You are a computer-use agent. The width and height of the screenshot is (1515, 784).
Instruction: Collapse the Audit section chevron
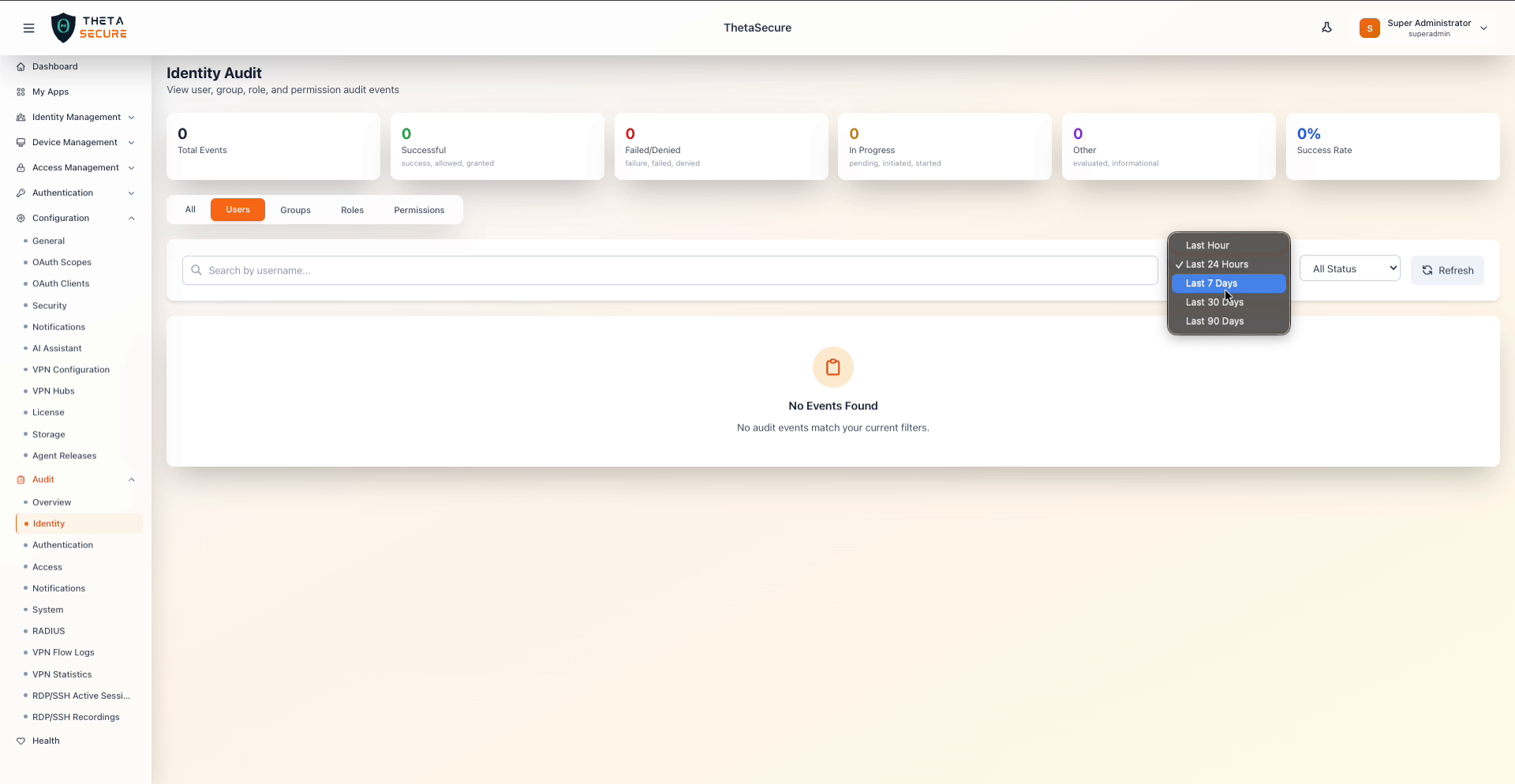131,480
